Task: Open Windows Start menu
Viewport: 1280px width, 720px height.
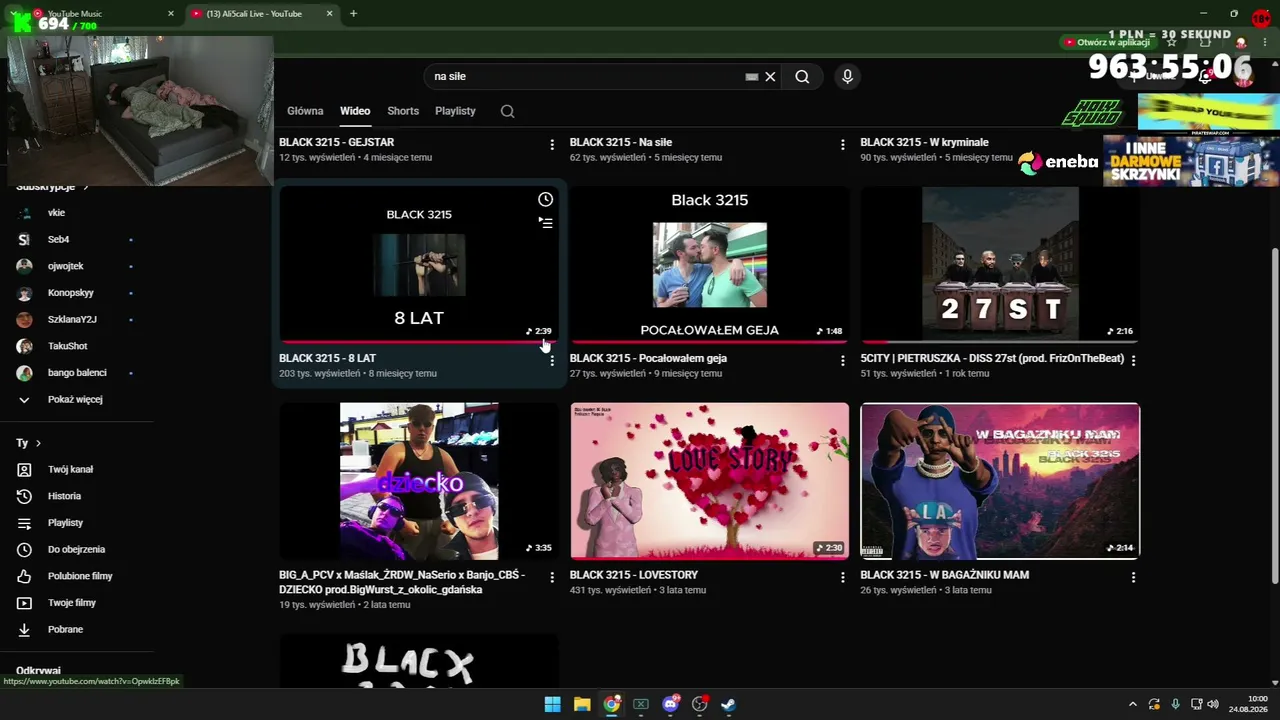Action: 552,704
